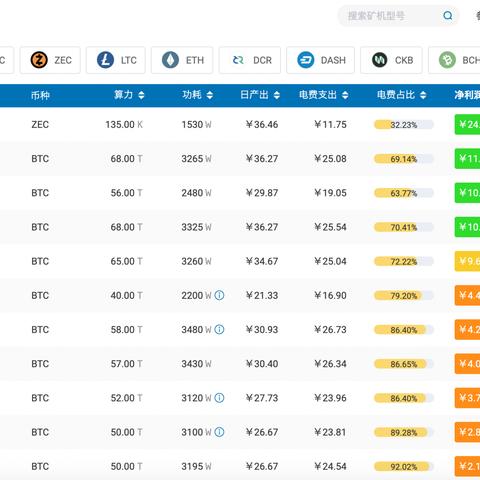Open info icon beside 2200 W
Screen dimensions: 480x480
219,295
